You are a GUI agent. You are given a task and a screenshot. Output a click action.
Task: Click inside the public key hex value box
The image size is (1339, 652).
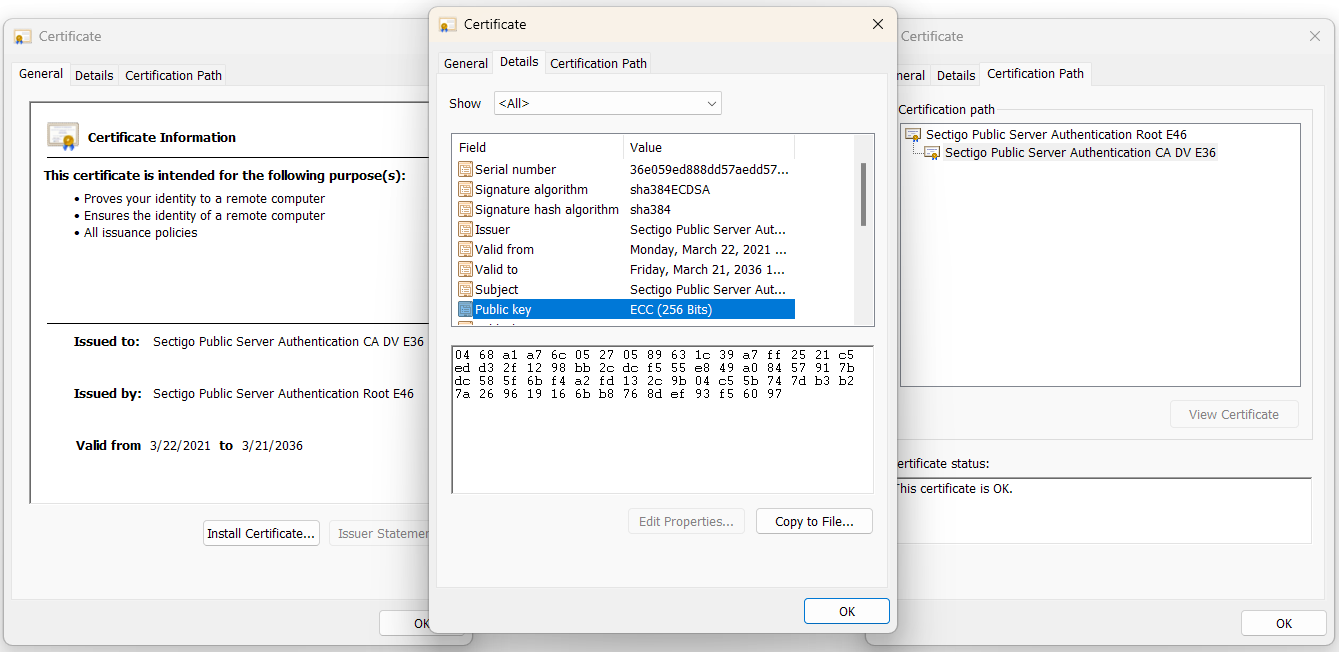pyautogui.click(x=662, y=419)
